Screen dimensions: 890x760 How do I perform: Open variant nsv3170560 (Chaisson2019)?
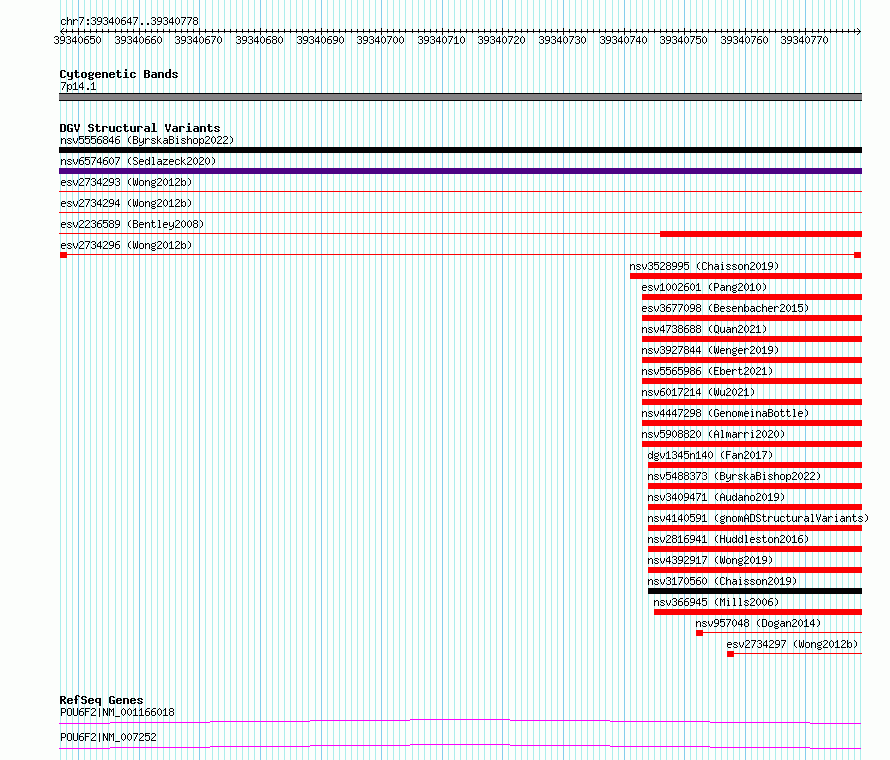click(x=722, y=581)
